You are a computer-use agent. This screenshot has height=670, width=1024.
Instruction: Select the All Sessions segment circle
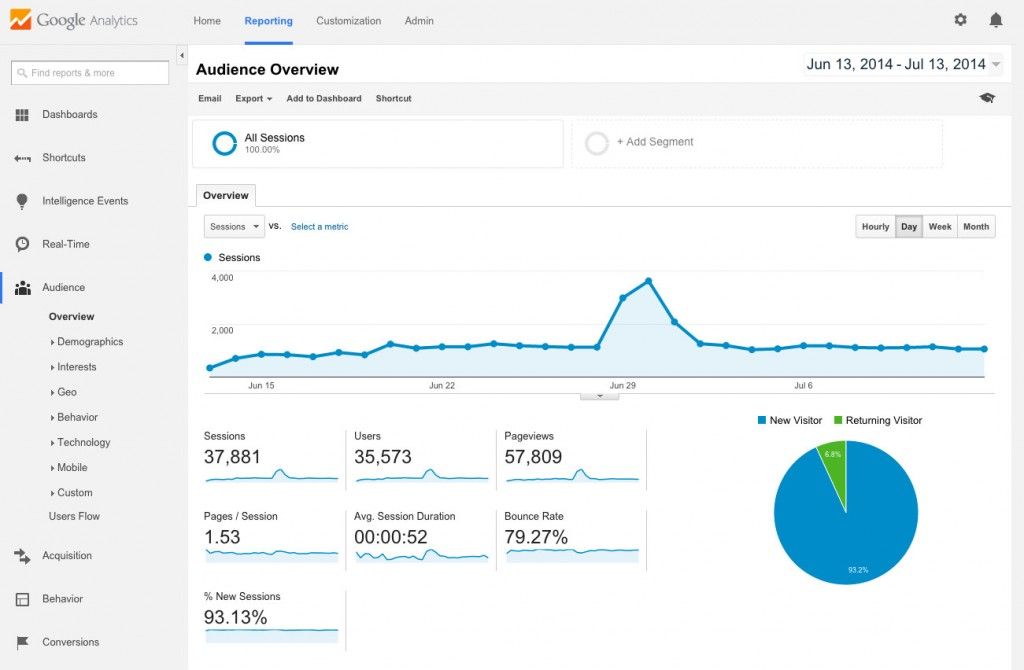224,143
